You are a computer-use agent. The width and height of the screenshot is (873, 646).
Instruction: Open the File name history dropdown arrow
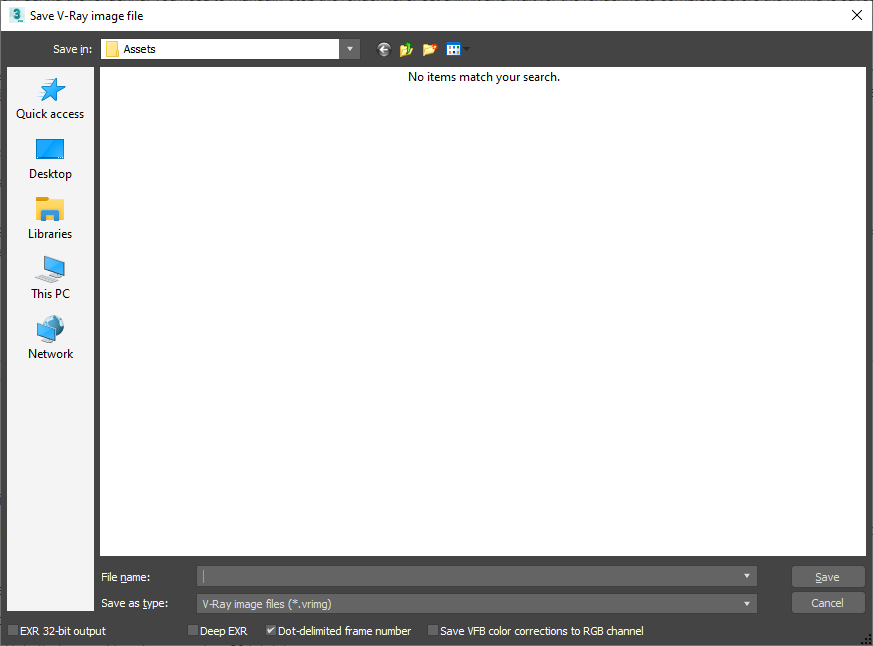[x=746, y=576]
